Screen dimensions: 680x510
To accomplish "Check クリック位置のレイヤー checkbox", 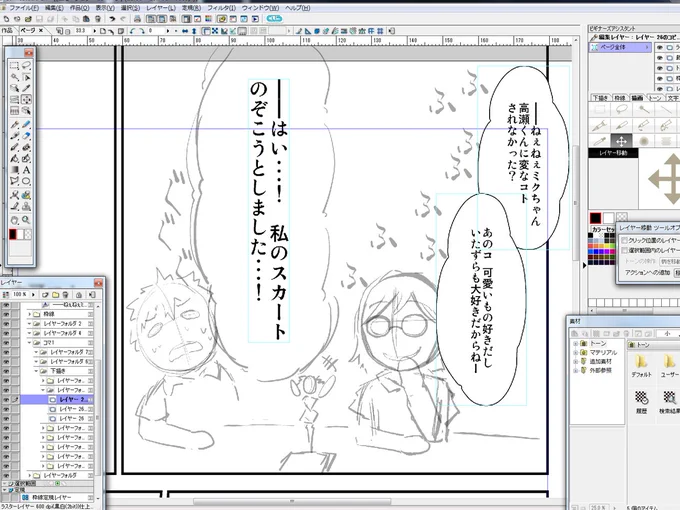I will pos(624,240).
